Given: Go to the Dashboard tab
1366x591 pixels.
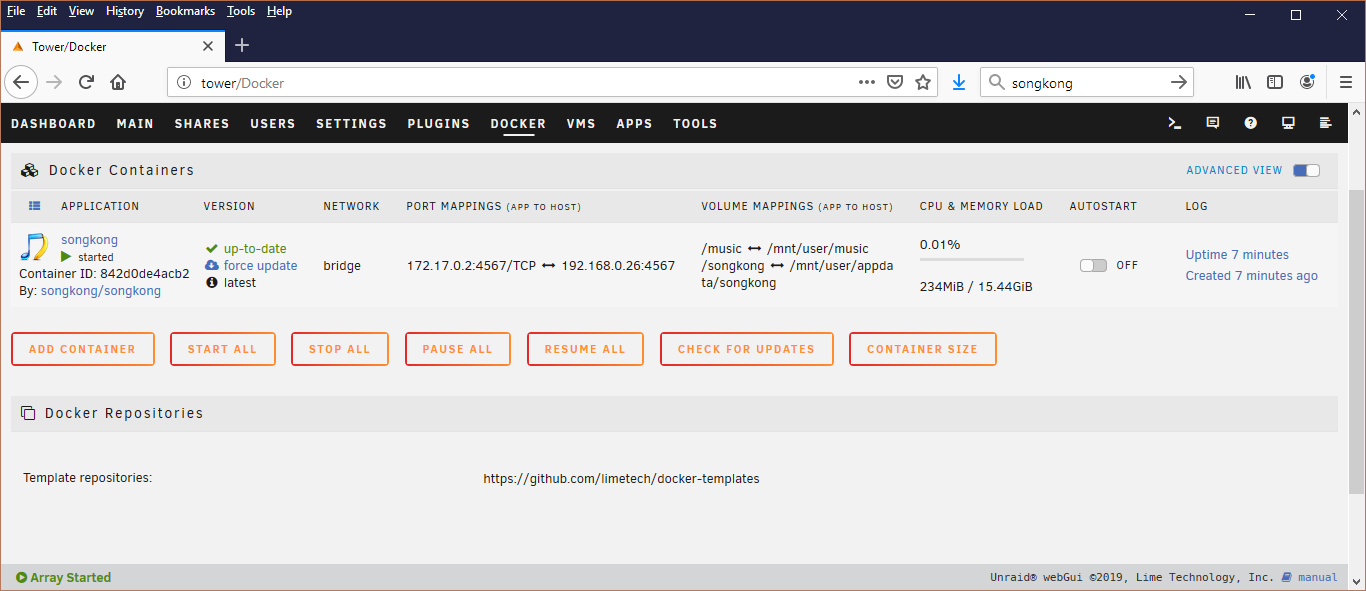Looking at the screenshot, I should 54,124.
